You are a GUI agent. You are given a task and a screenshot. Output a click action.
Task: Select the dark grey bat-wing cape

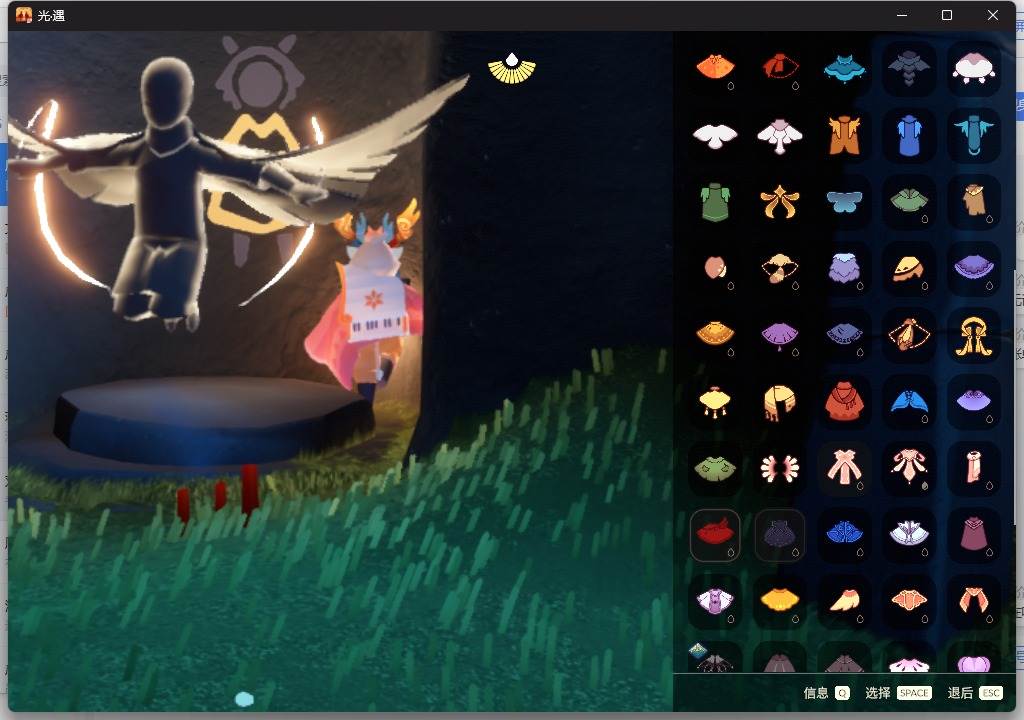(x=909, y=68)
